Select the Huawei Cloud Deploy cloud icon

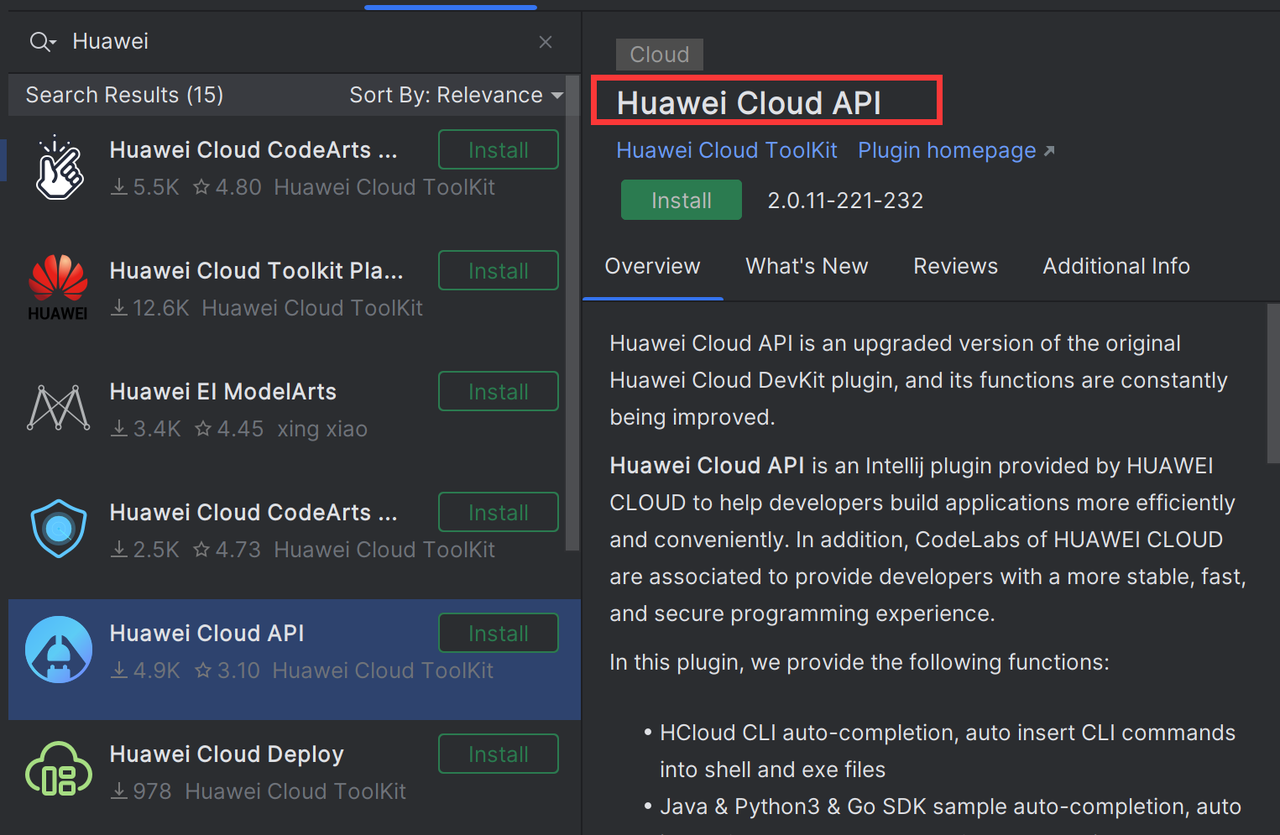tap(58, 769)
